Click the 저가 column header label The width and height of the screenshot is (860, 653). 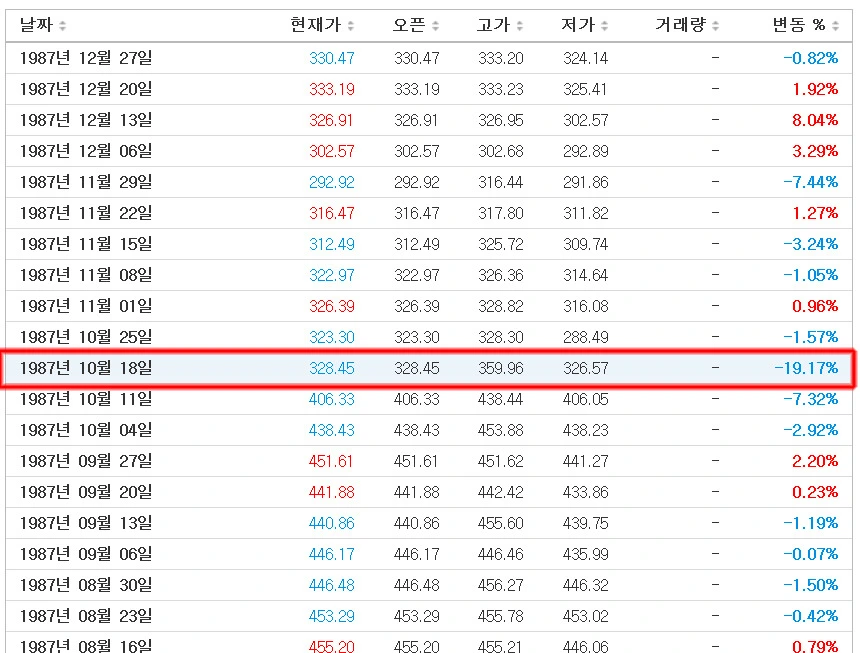pyautogui.click(x=578, y=25)
